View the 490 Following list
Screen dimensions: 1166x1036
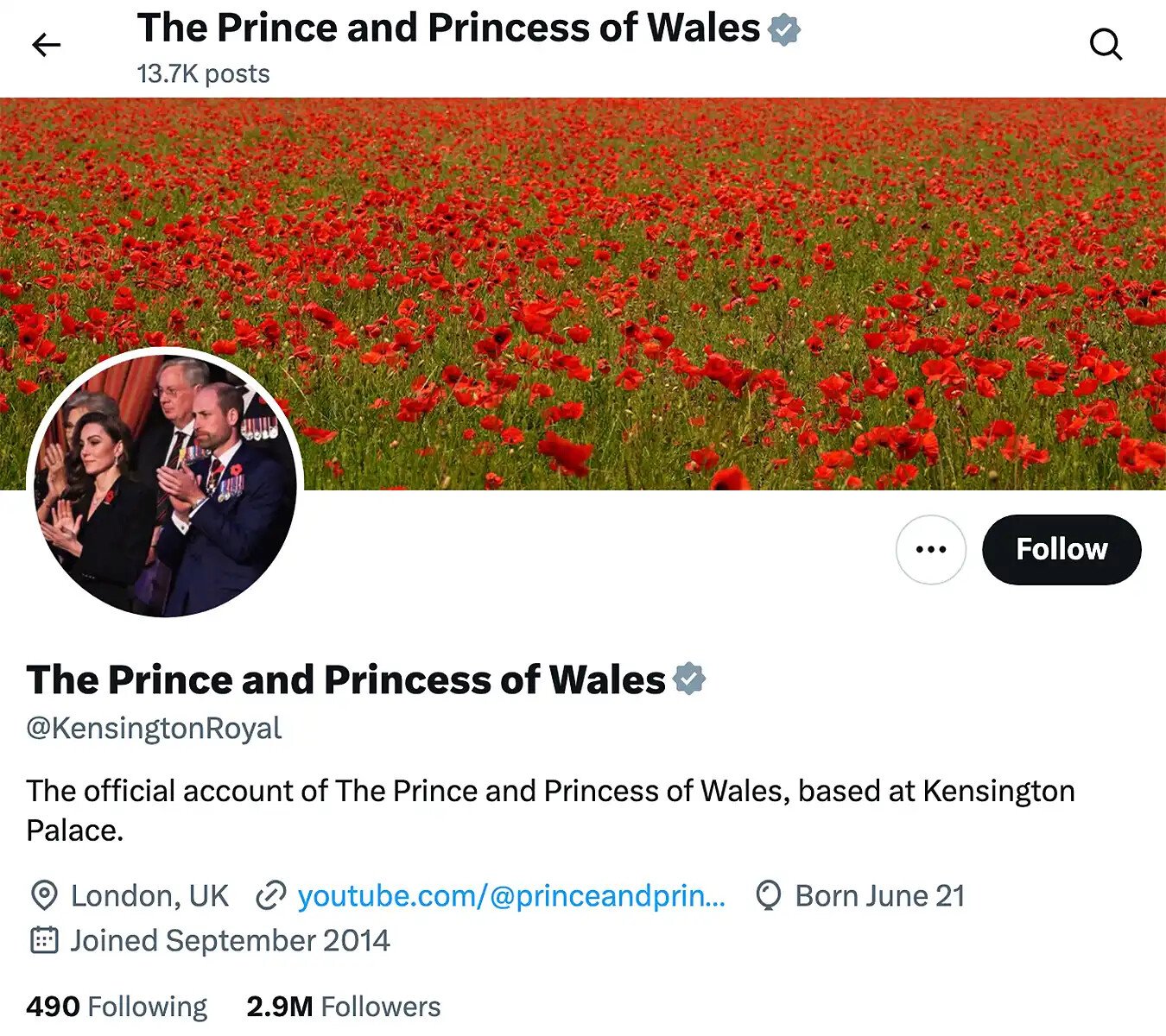(117, 1007)
